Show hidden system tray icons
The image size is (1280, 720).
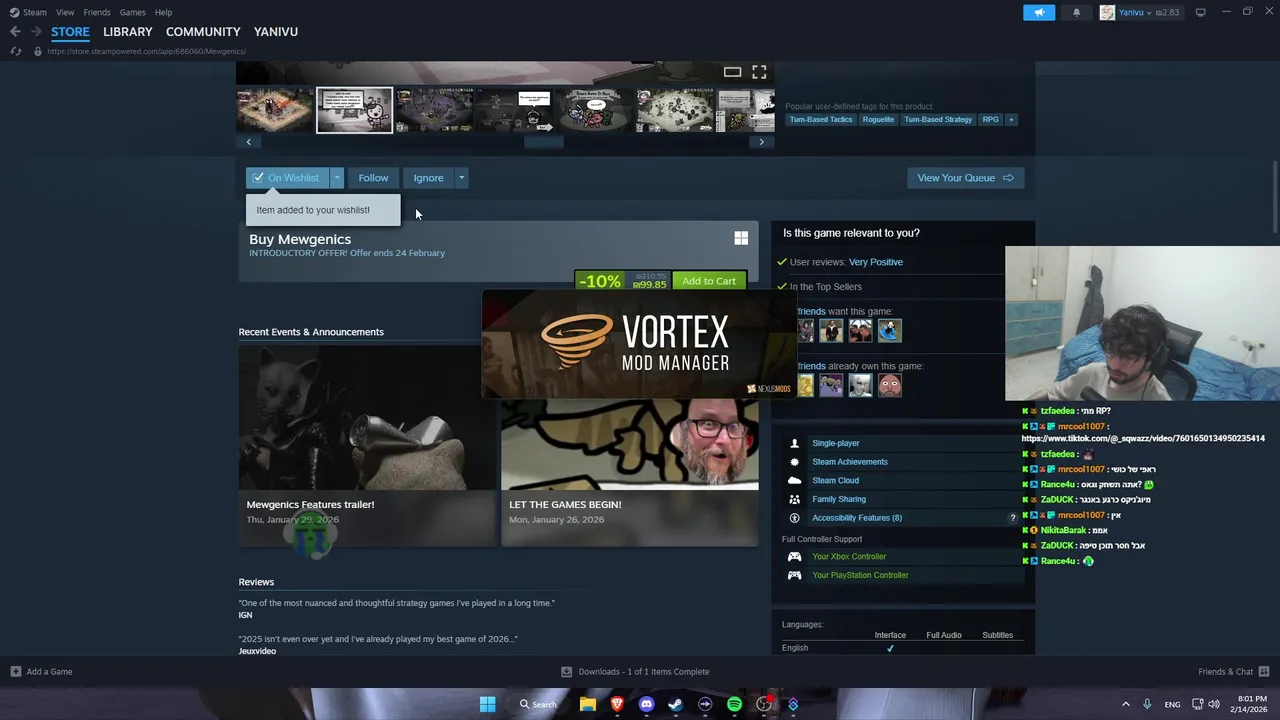(1125, 704)
